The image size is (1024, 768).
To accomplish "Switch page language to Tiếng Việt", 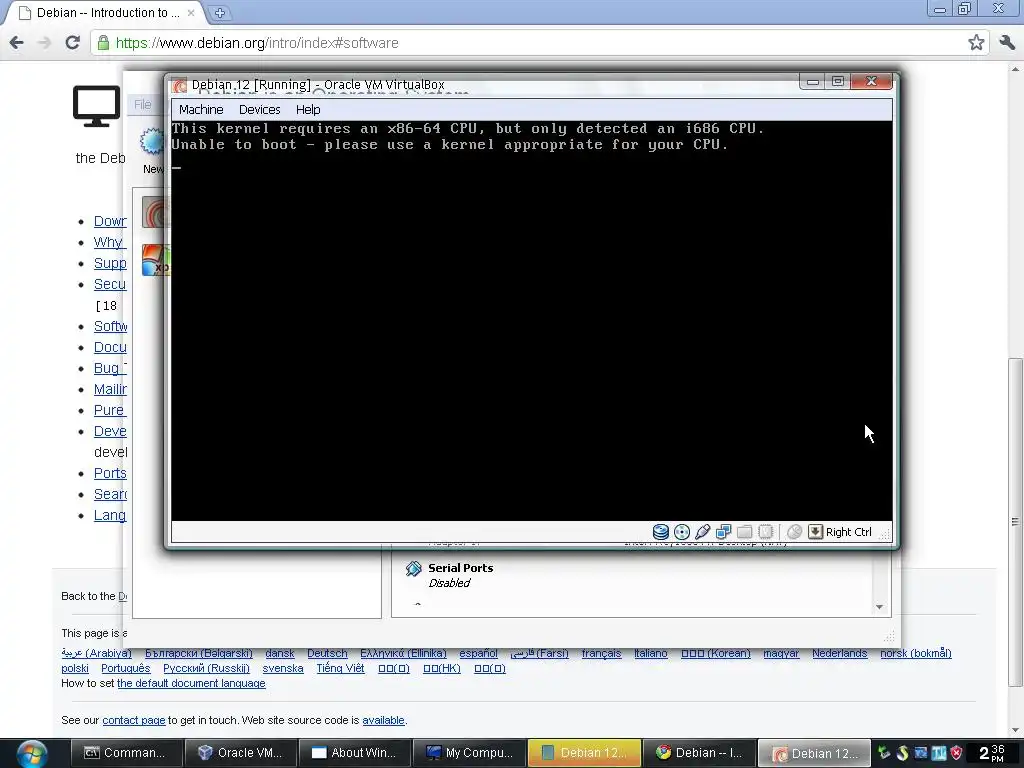I will [340, 668].
